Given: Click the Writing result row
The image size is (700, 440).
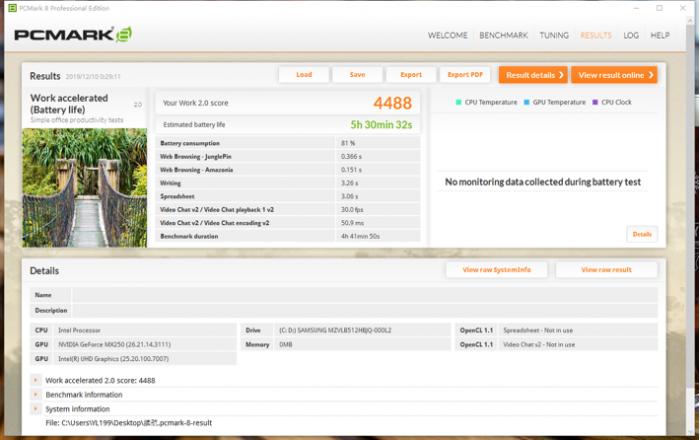Looking at the screenshot, I should 288,183.
